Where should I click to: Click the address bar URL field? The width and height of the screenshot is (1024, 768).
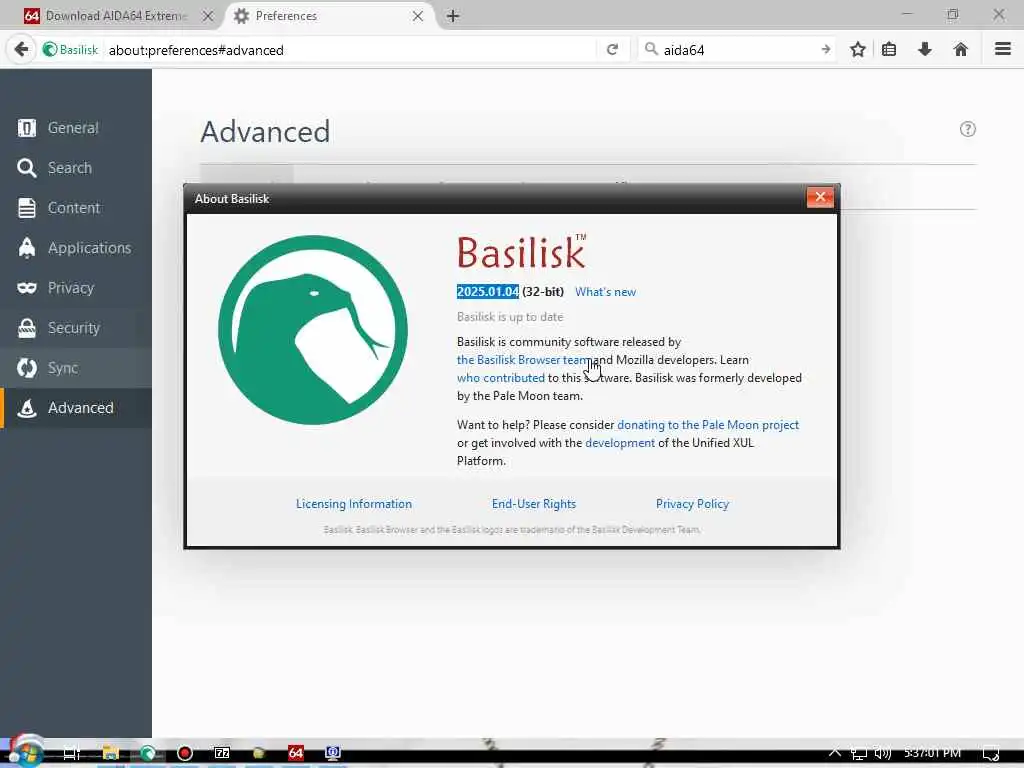pos(350,50)
